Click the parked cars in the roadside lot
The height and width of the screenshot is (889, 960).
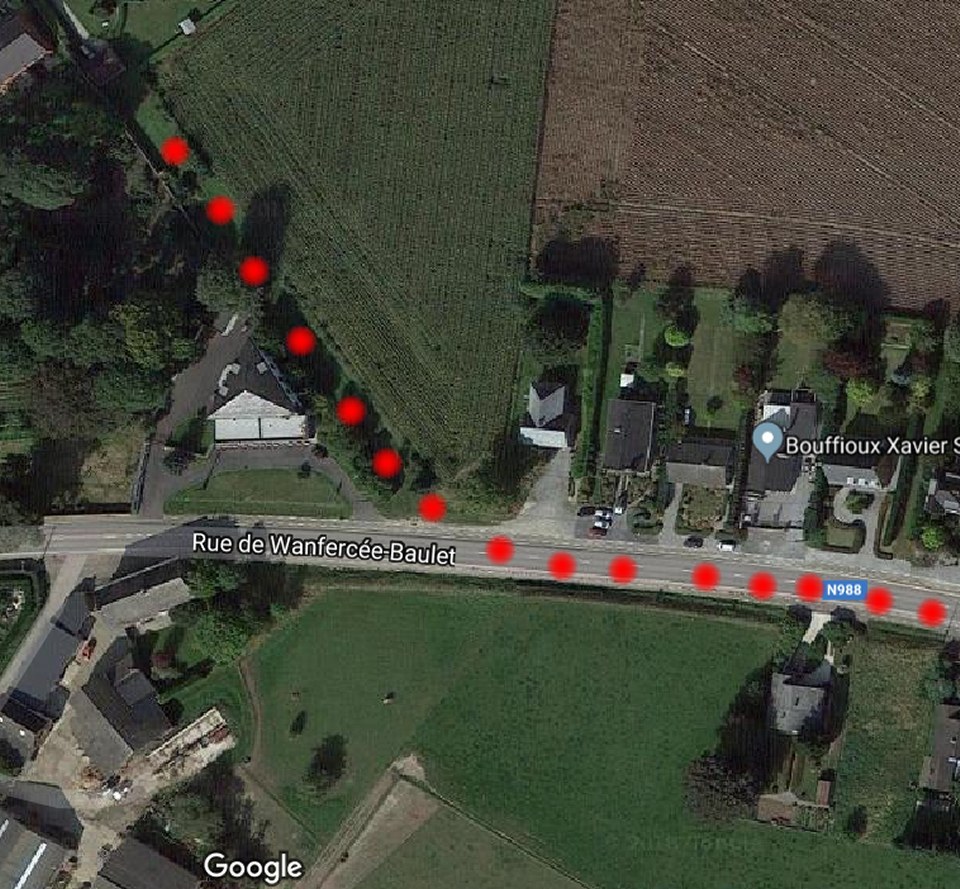click(601, 521)
